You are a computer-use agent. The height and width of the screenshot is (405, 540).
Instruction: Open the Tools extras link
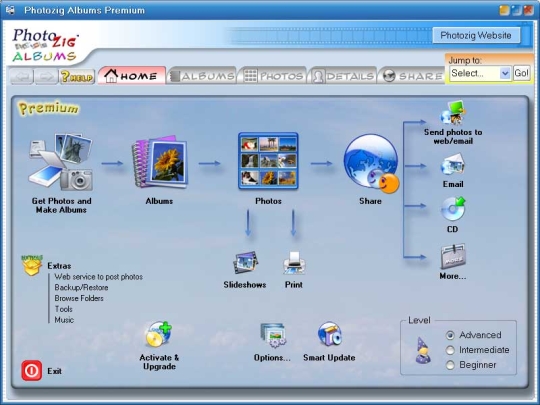(64, 309)
